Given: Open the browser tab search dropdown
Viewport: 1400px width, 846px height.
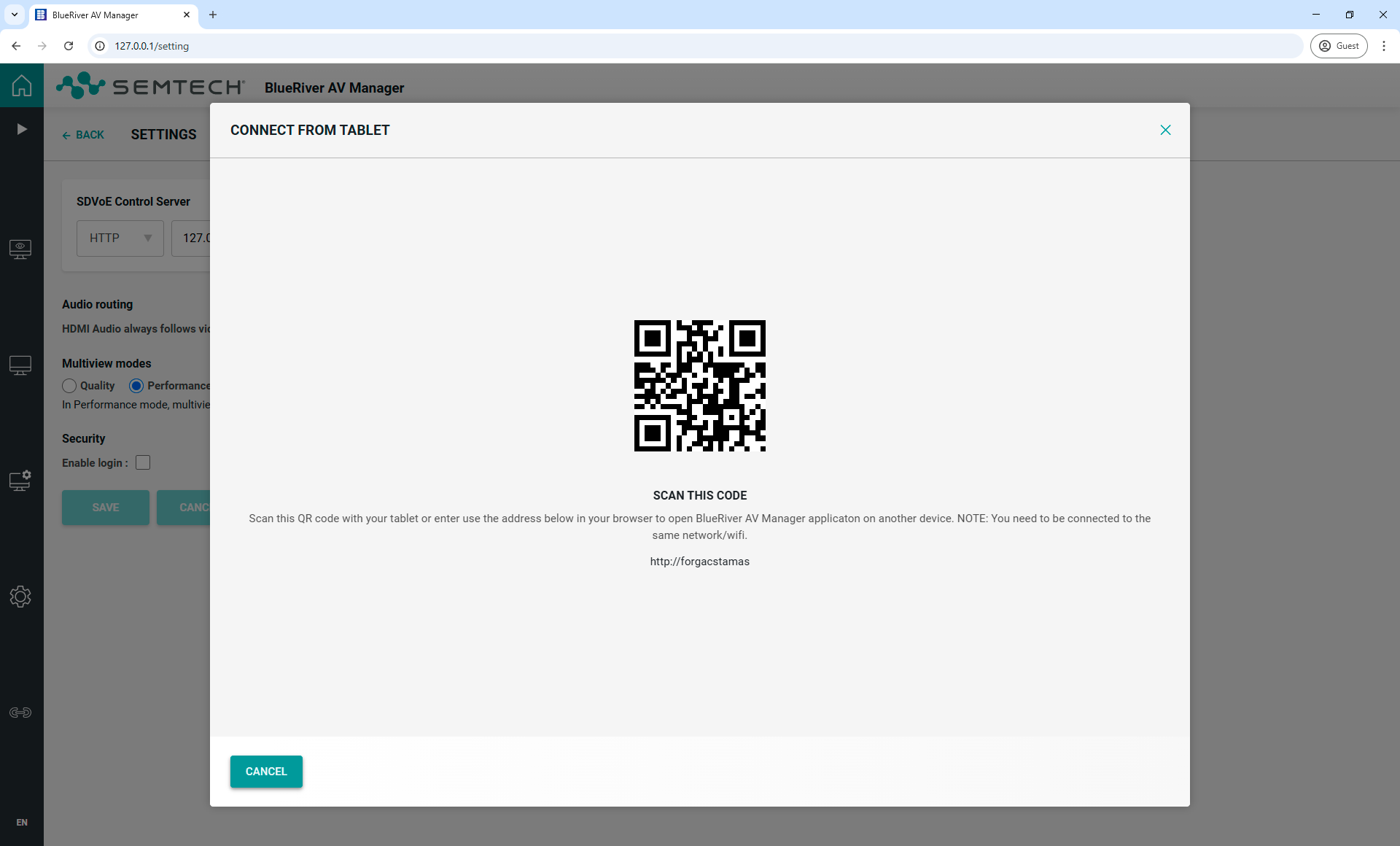Looking at the screenshot, I should tap(14, 15).
